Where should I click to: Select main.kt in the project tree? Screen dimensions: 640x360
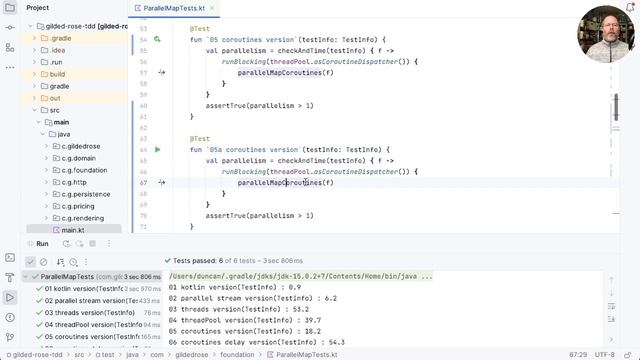pyautogui.click(x=73, y=230)
